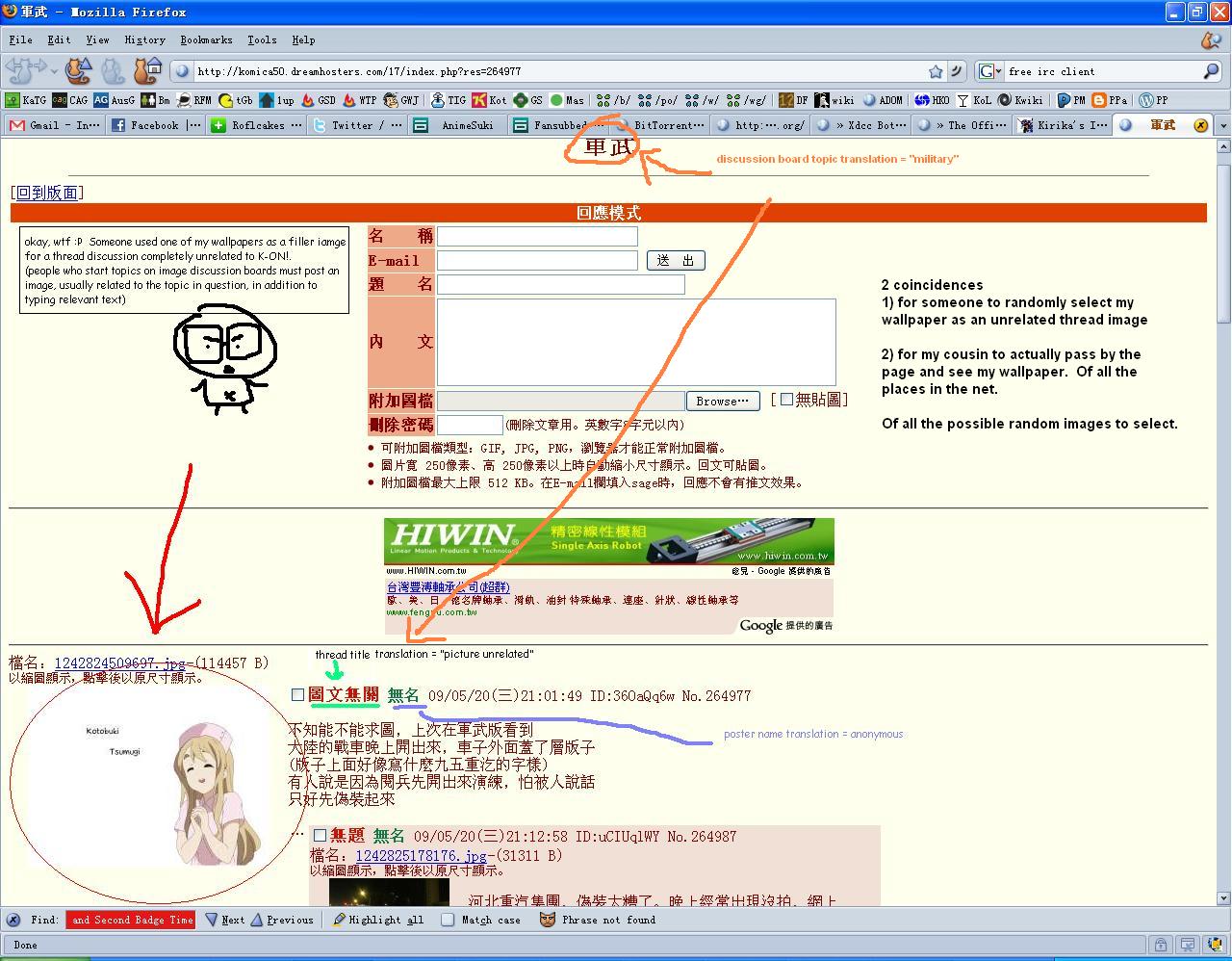Viewport: 1232px width, 961px height.
Task: Click the 內文 message text area
Action: (635, 342)
